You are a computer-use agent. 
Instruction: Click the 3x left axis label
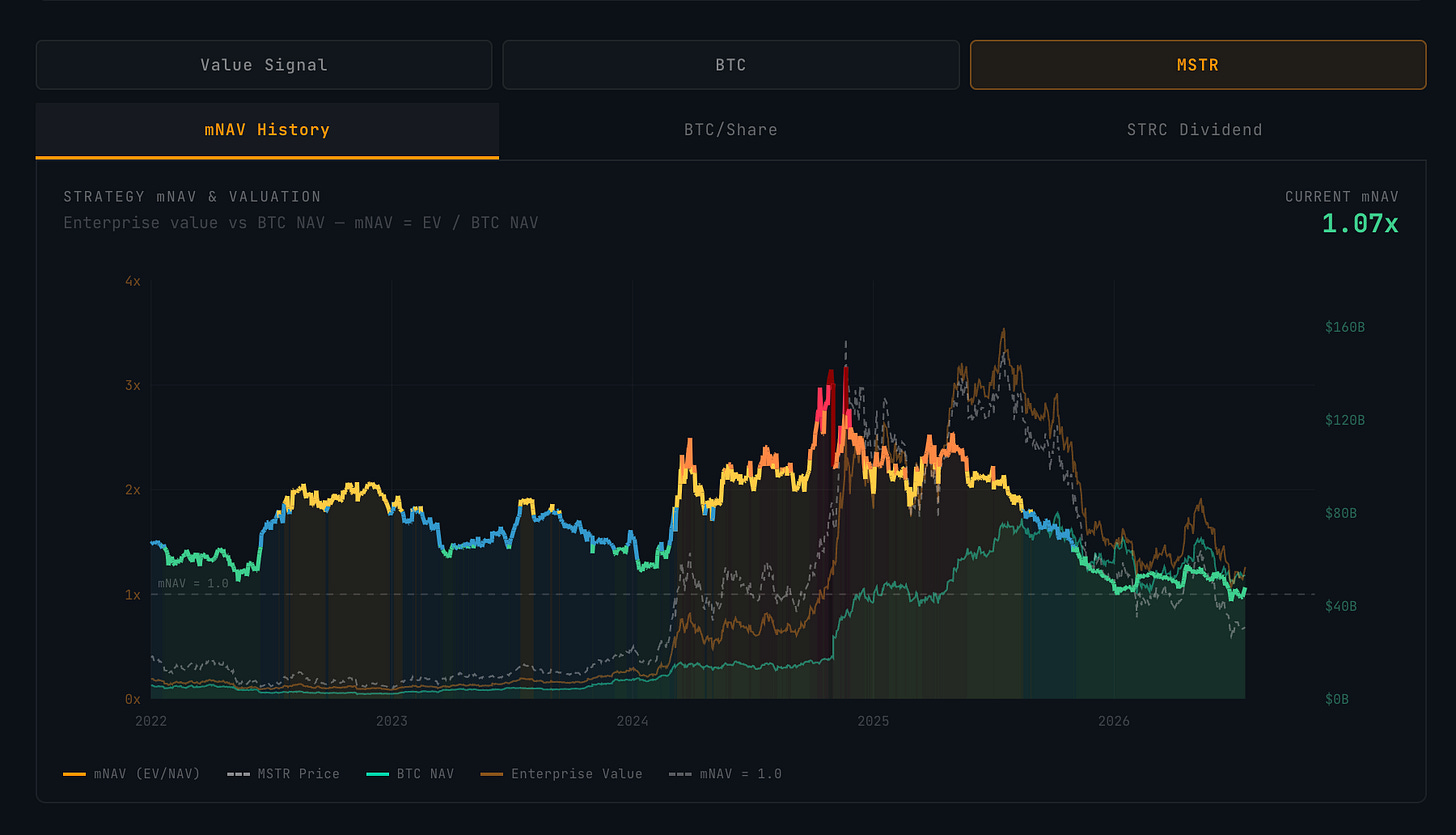(x=132, y=385)
